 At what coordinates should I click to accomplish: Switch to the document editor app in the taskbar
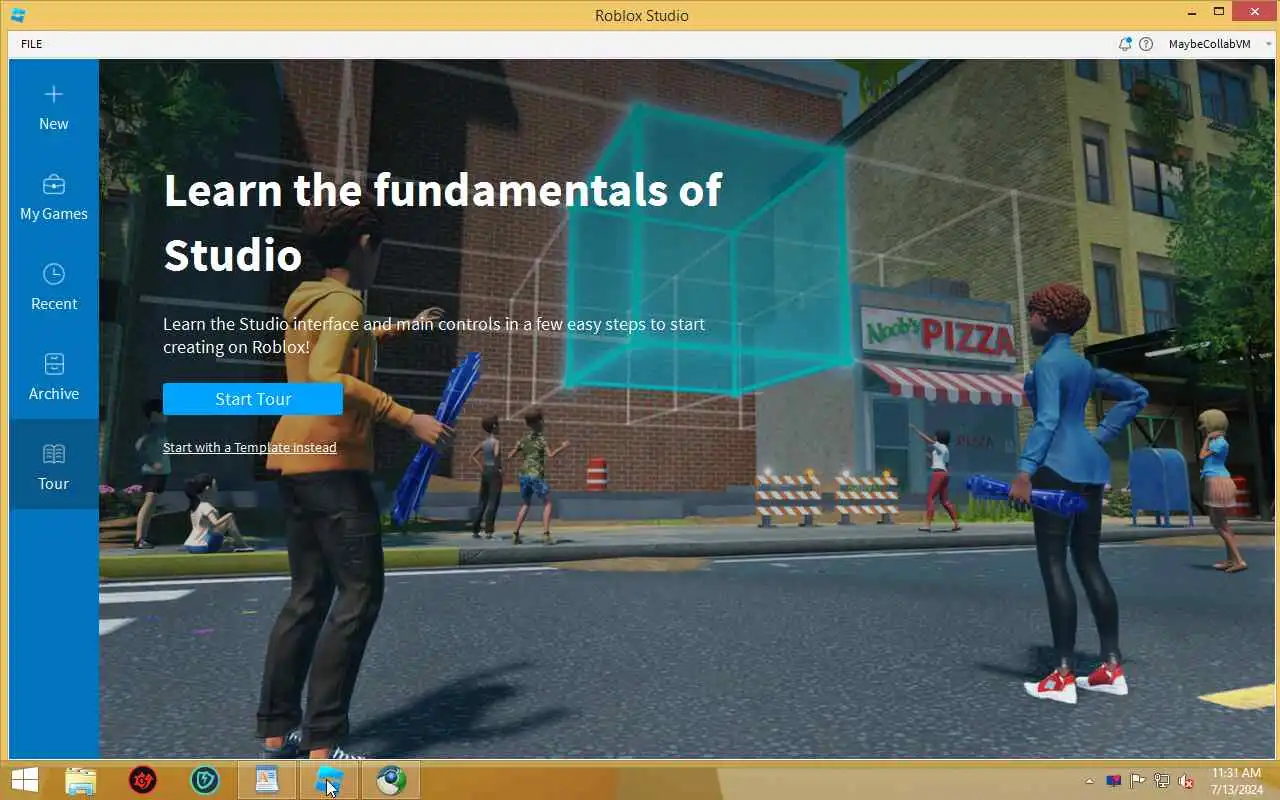[267, 780]
